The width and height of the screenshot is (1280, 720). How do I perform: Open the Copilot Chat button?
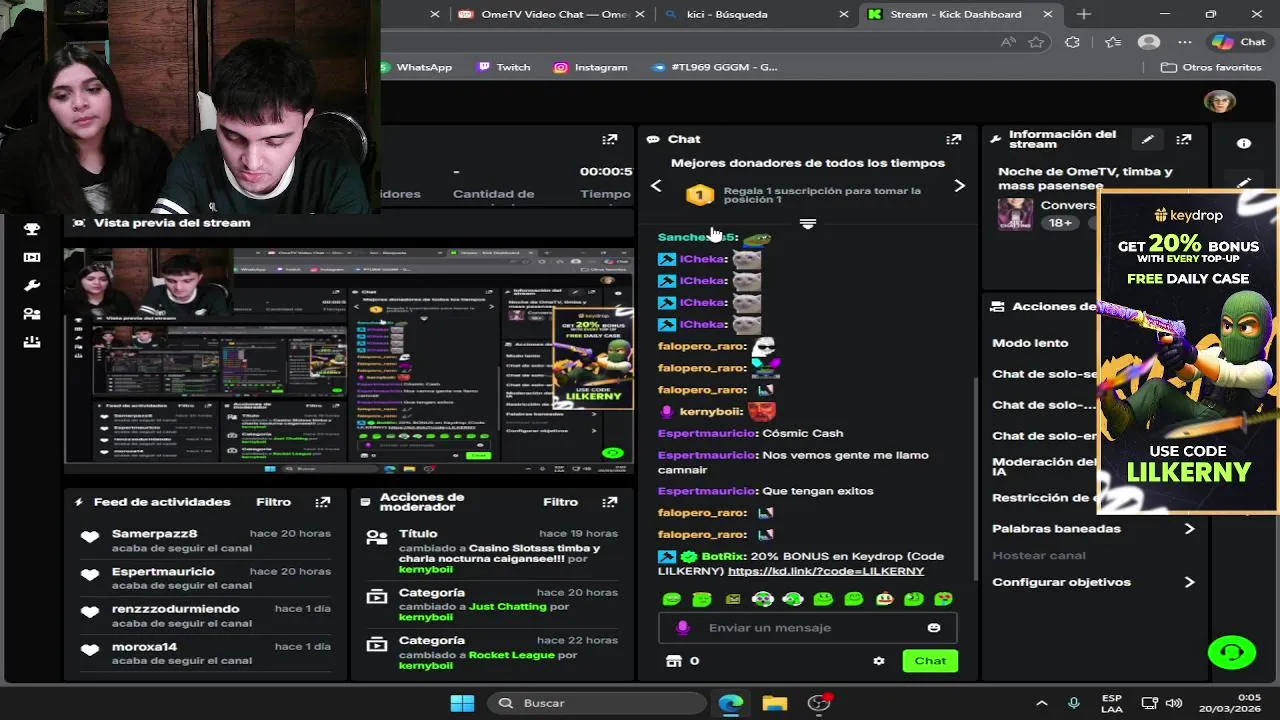pyautogui.click(x=1239, y=42)
